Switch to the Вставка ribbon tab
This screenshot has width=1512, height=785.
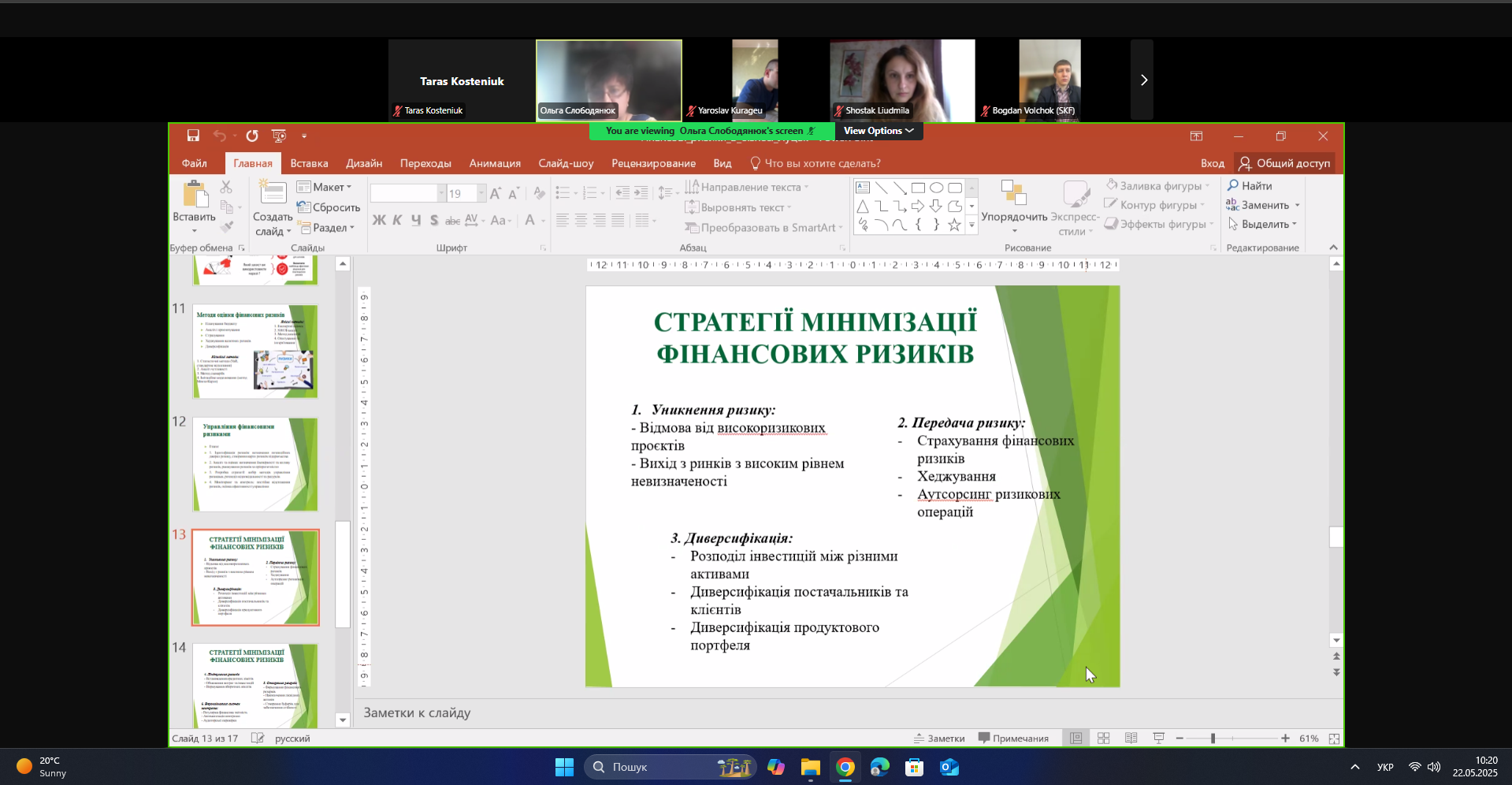click(x=308, y=163)
